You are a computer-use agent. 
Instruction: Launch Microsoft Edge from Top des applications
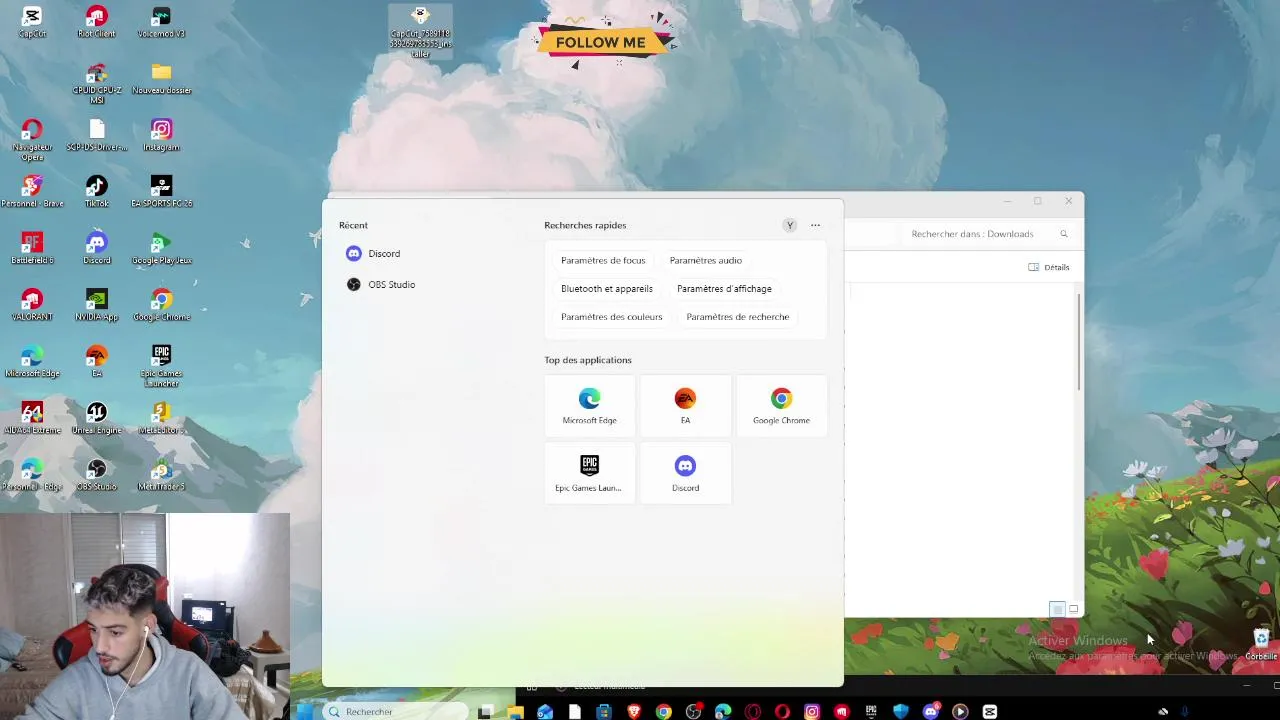coord(589,406)
